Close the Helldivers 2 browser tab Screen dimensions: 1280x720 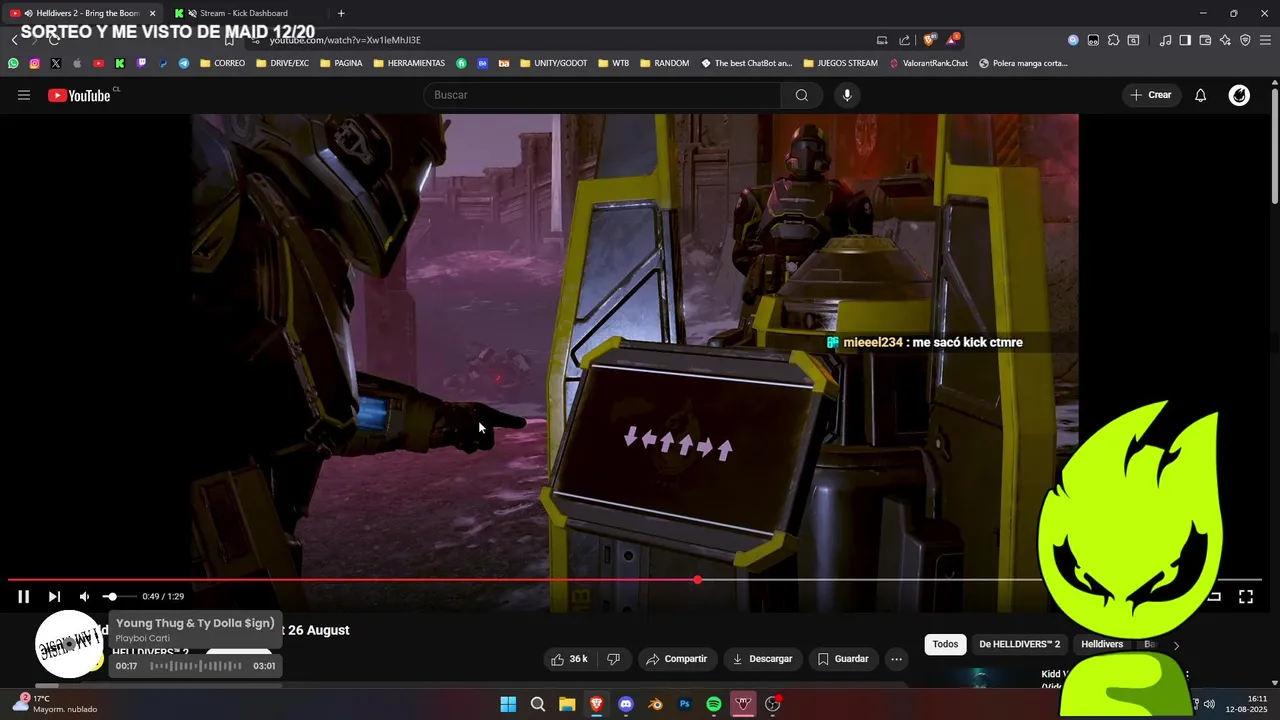click(153, 13)
